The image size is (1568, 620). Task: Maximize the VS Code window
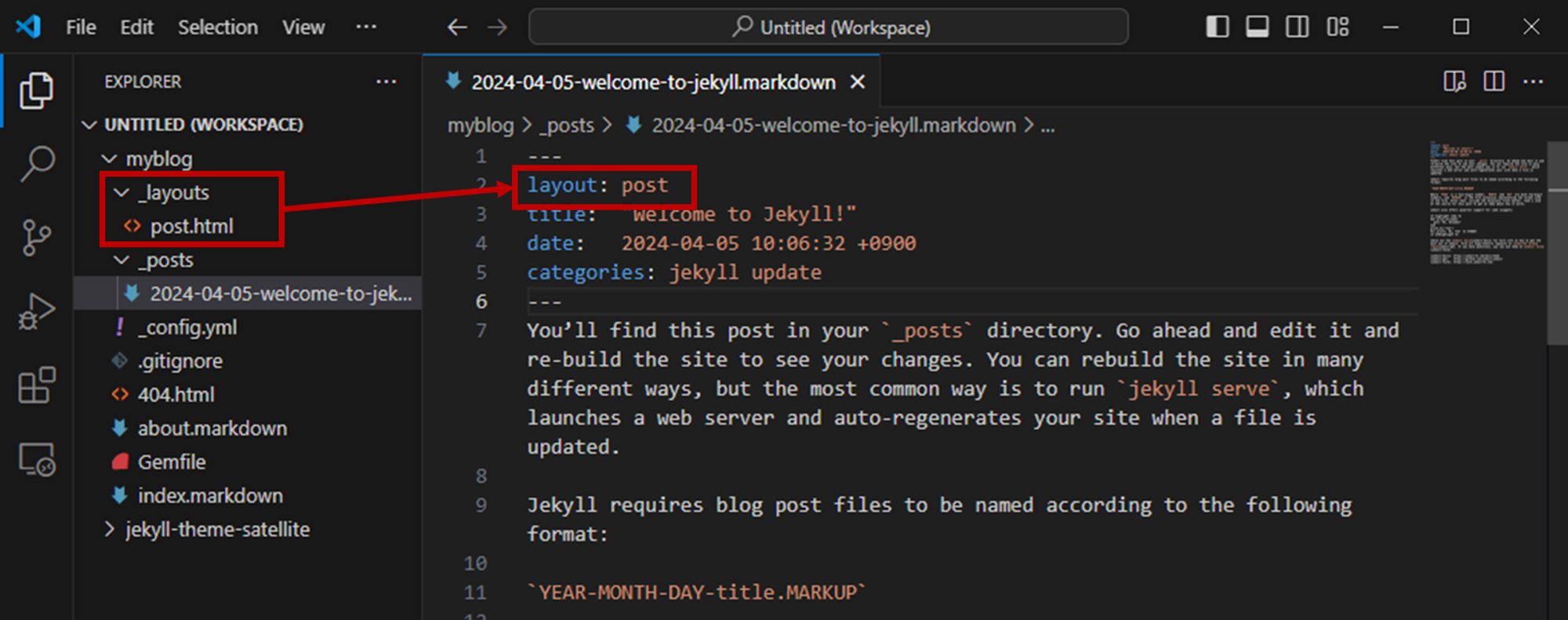[x=1461, y=27]
